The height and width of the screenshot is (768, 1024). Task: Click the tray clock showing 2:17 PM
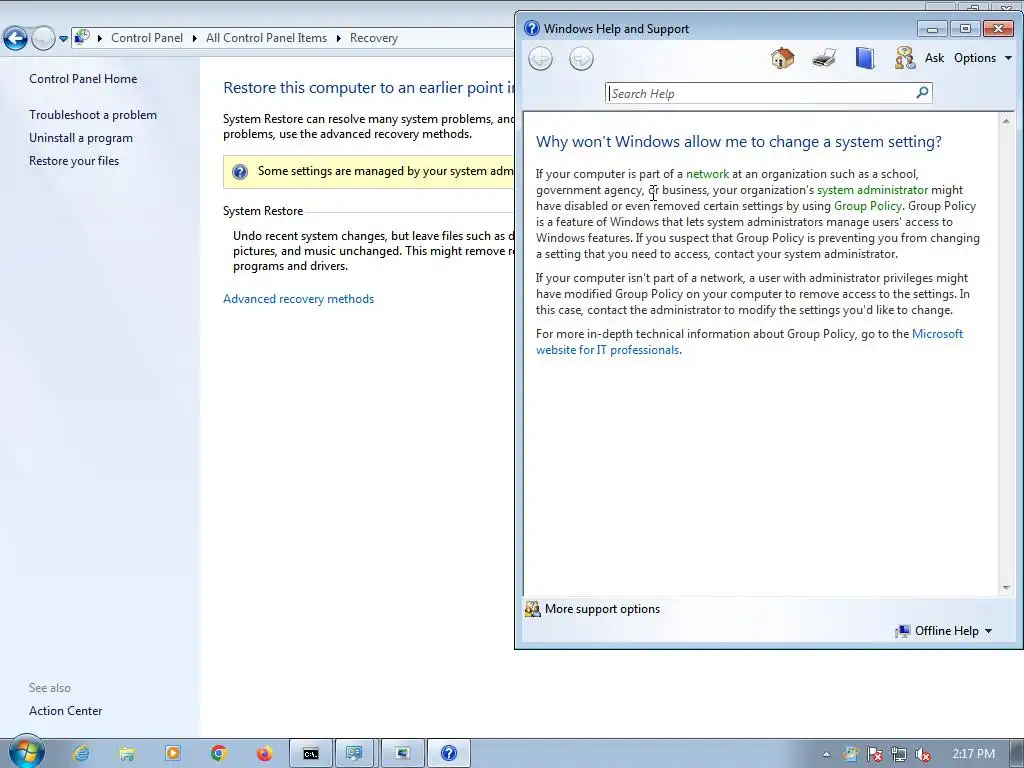(974, 754)
